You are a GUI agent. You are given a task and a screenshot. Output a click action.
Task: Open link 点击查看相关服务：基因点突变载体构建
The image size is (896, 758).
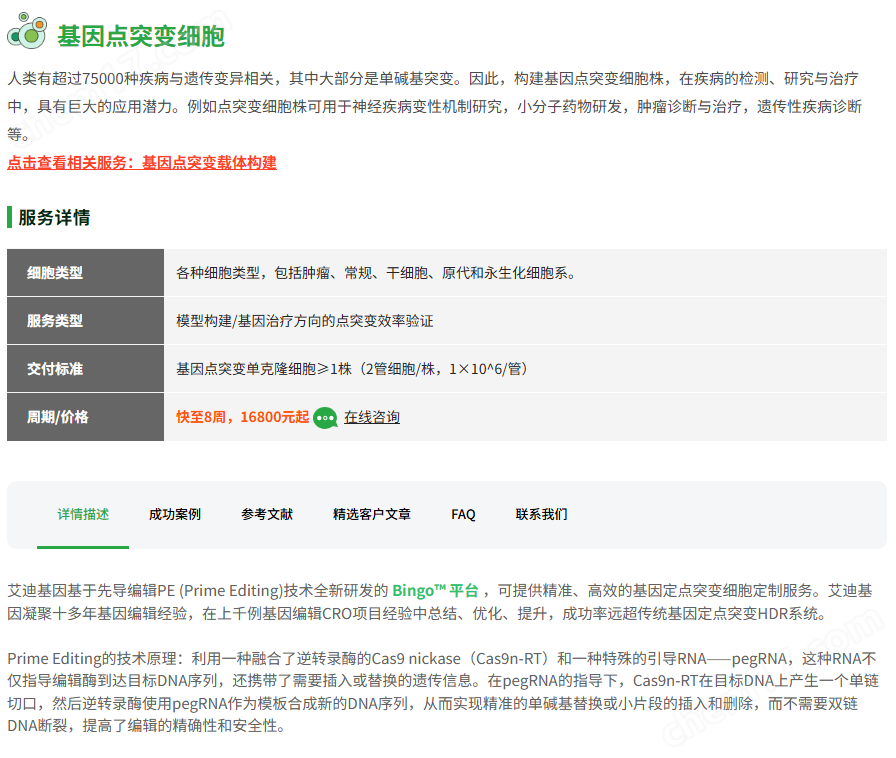[142, 163]
